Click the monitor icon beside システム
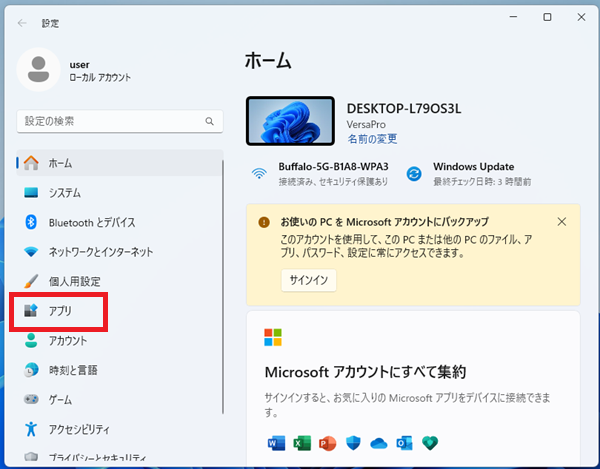600x469 pixels. pos(31,192)
